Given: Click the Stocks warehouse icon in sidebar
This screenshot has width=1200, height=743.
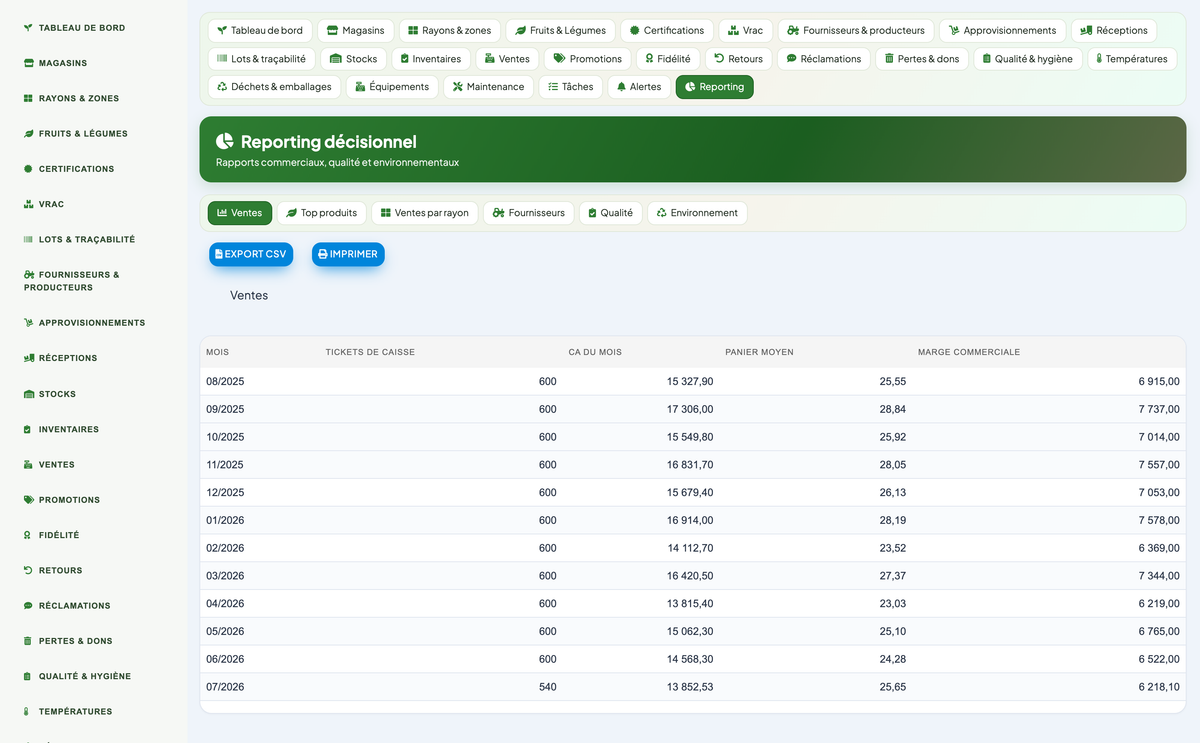Looking at the screenshot, I should (x=28, y=394).
